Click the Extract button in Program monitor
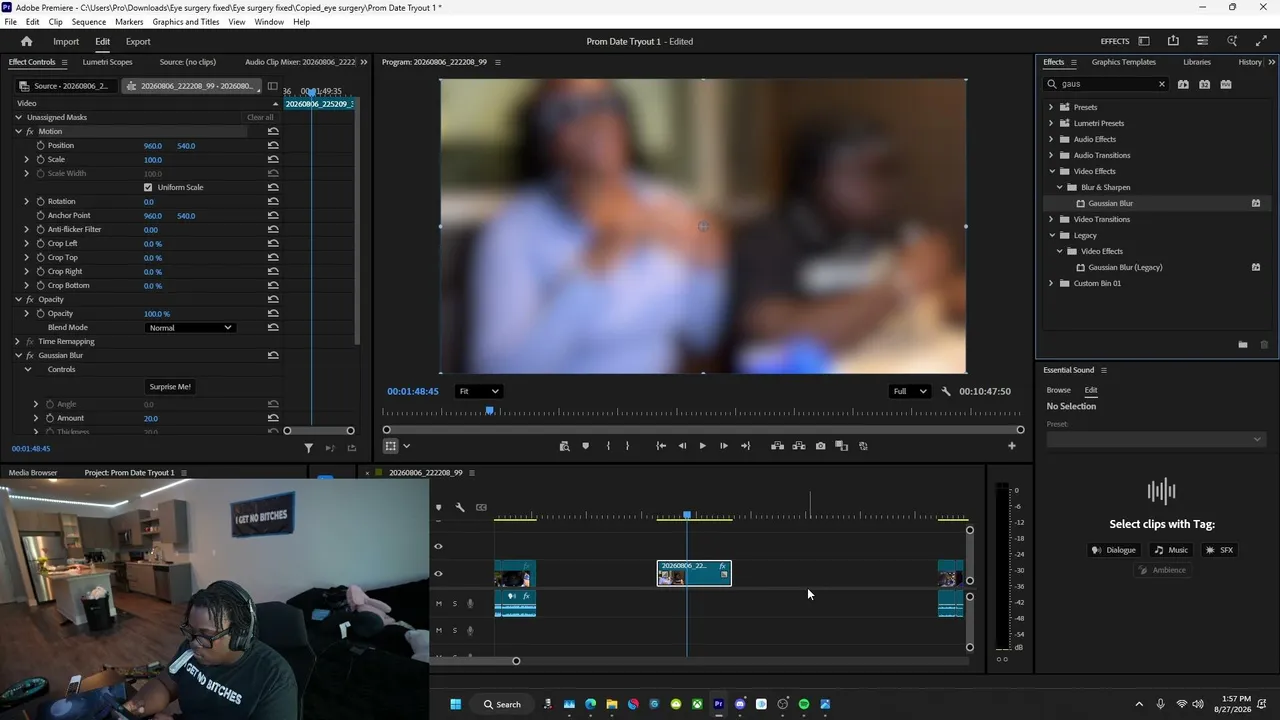Viewport: 1280px width, 720px height. click(799, 446)
